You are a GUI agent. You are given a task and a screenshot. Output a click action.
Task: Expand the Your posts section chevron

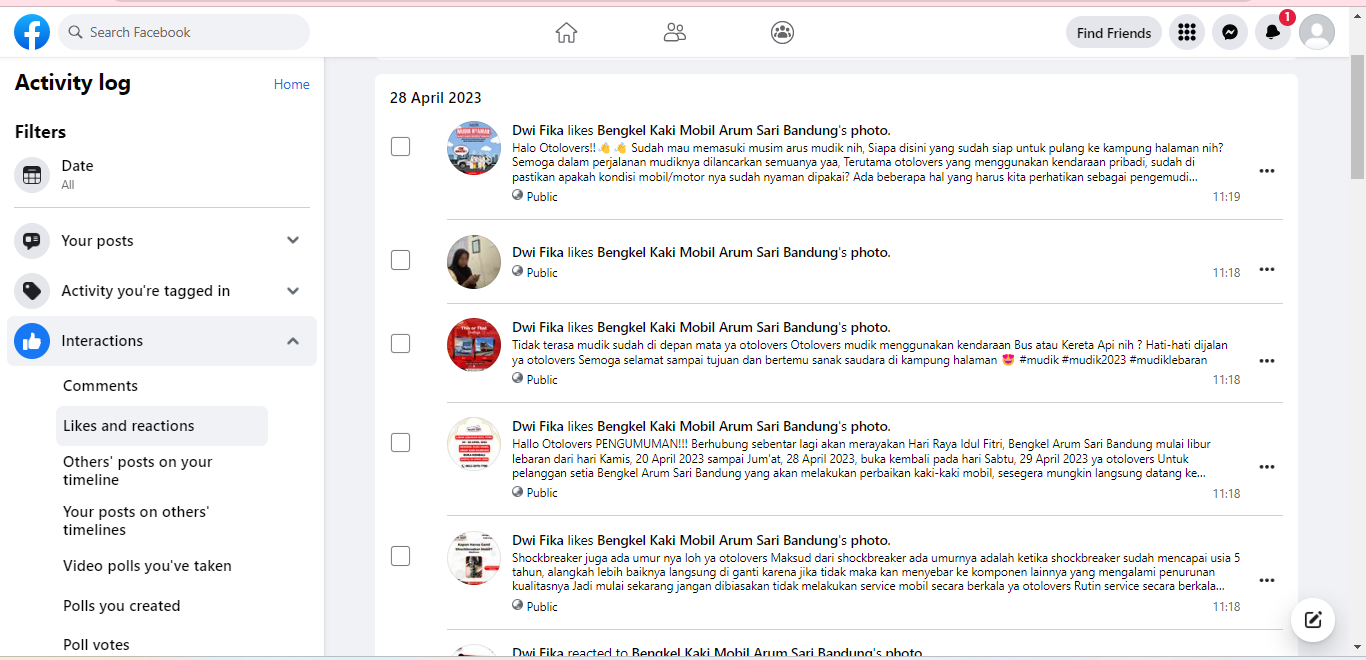(293, 240)
